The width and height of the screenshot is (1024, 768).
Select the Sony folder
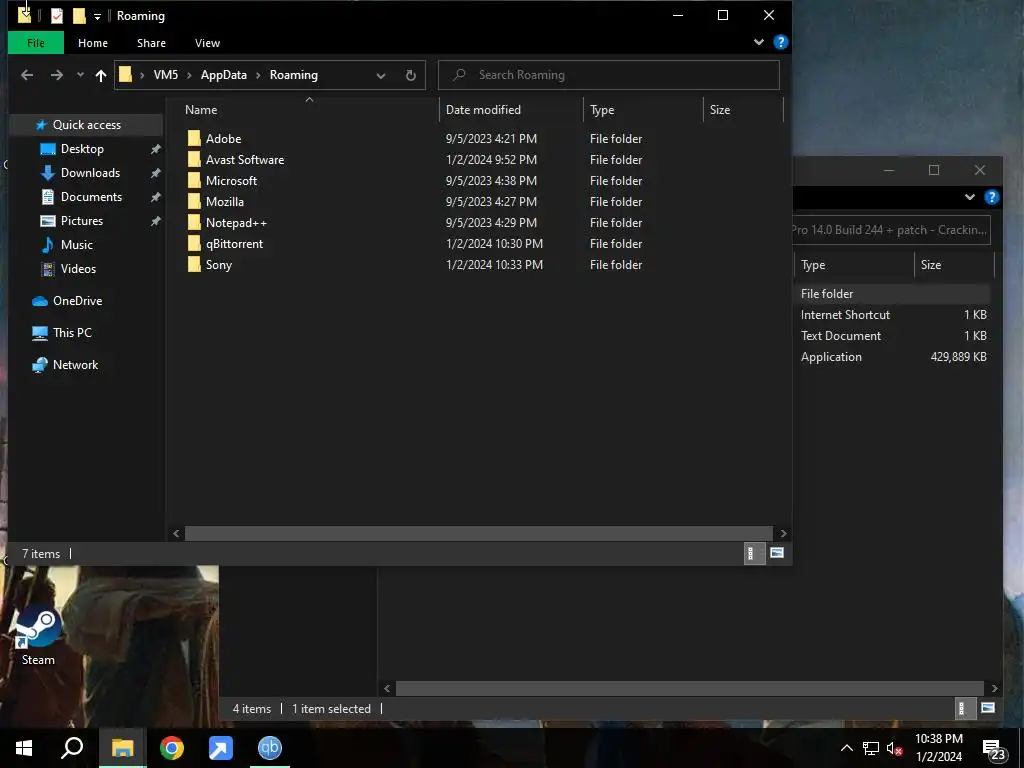pyautogui.click(x=218, y=264)
